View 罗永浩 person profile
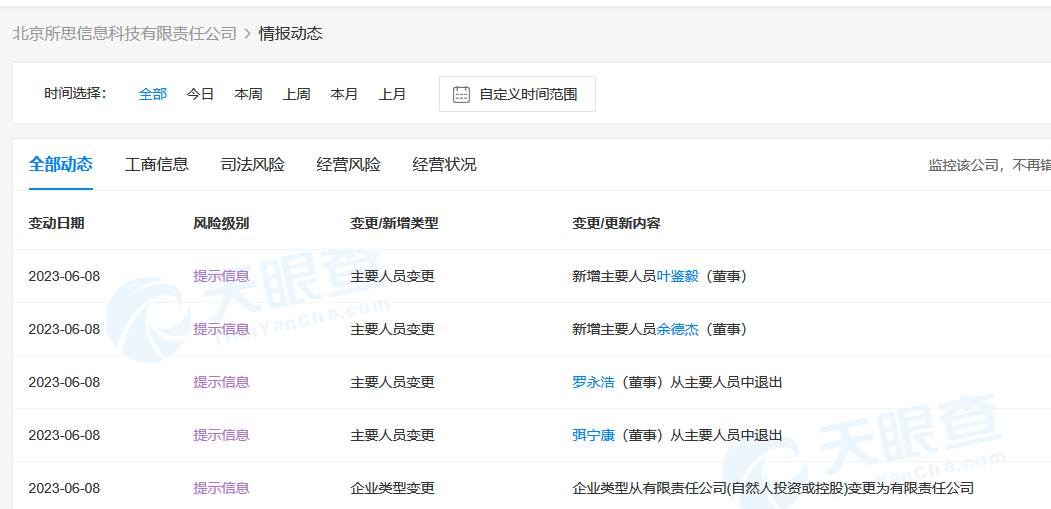 point(593,382)
